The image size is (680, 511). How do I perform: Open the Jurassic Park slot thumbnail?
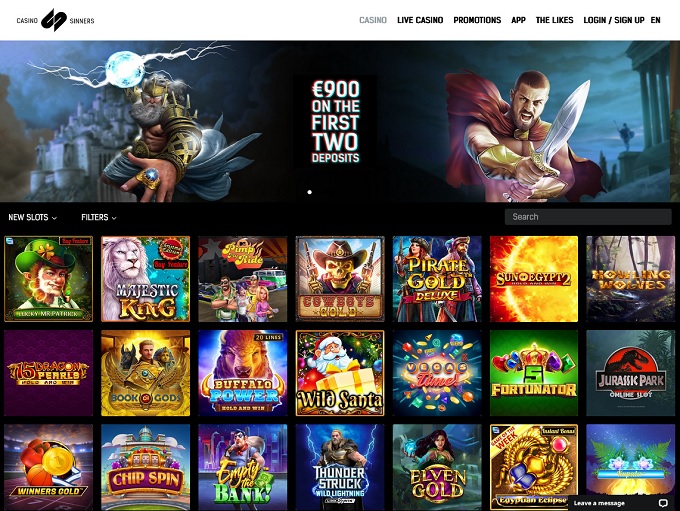point(631,373)
